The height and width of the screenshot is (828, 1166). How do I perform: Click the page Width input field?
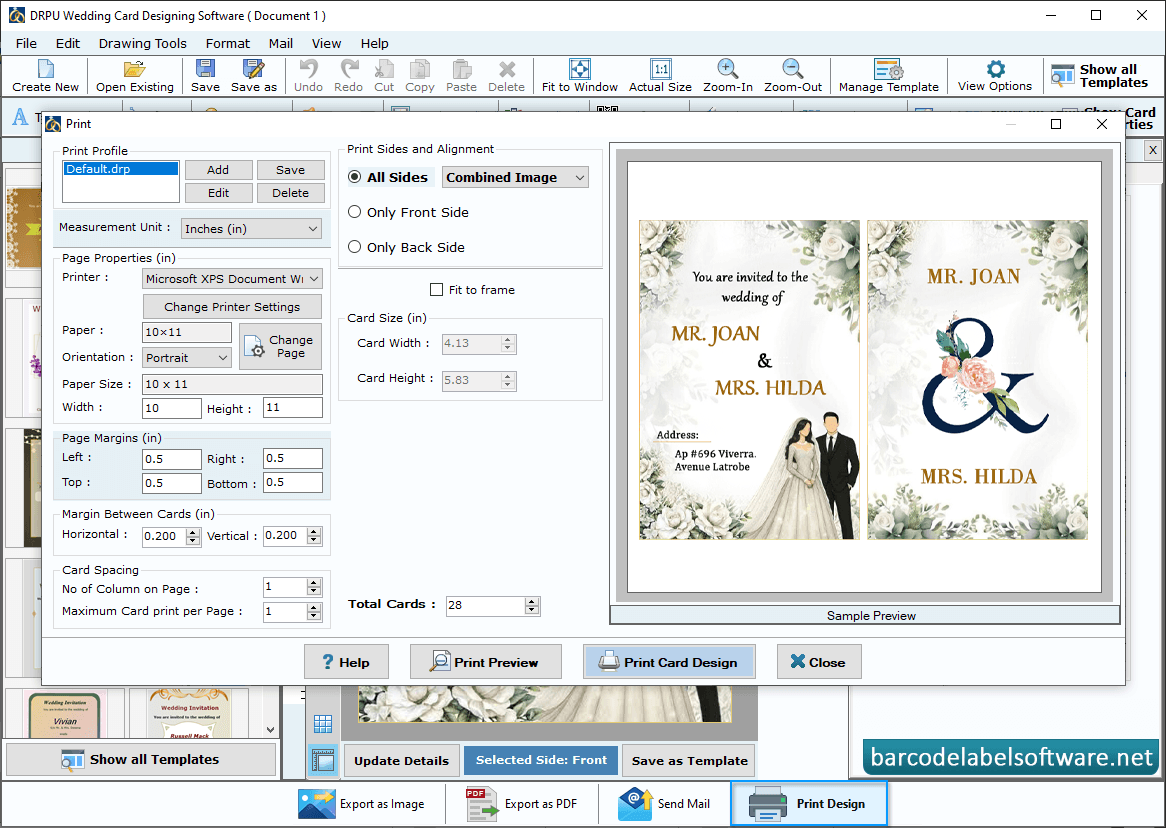coord(172,408)
